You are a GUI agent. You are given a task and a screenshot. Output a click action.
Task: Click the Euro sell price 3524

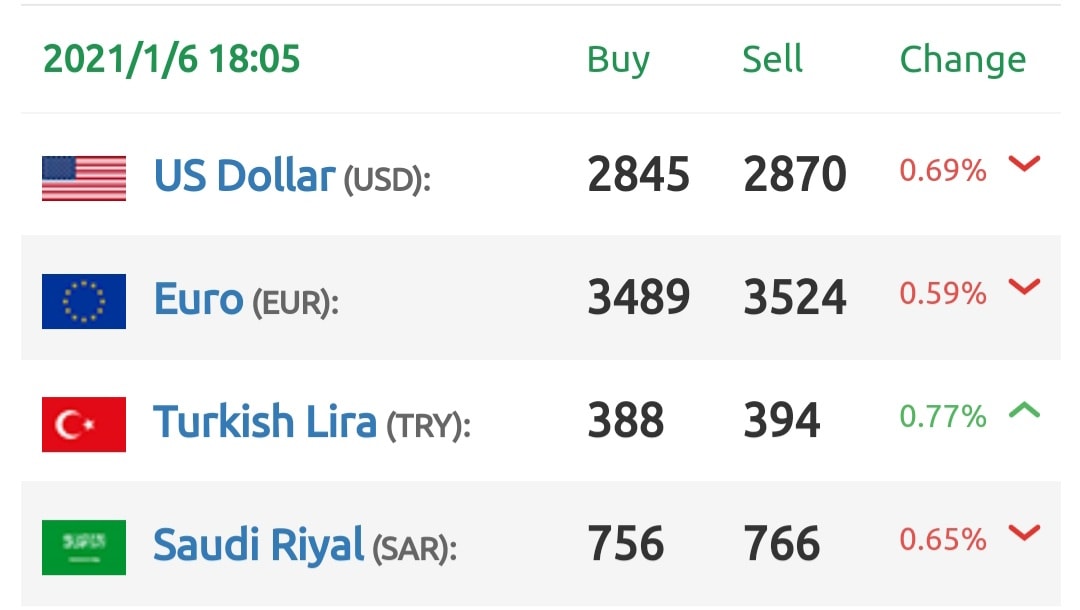tap(795, 297)
